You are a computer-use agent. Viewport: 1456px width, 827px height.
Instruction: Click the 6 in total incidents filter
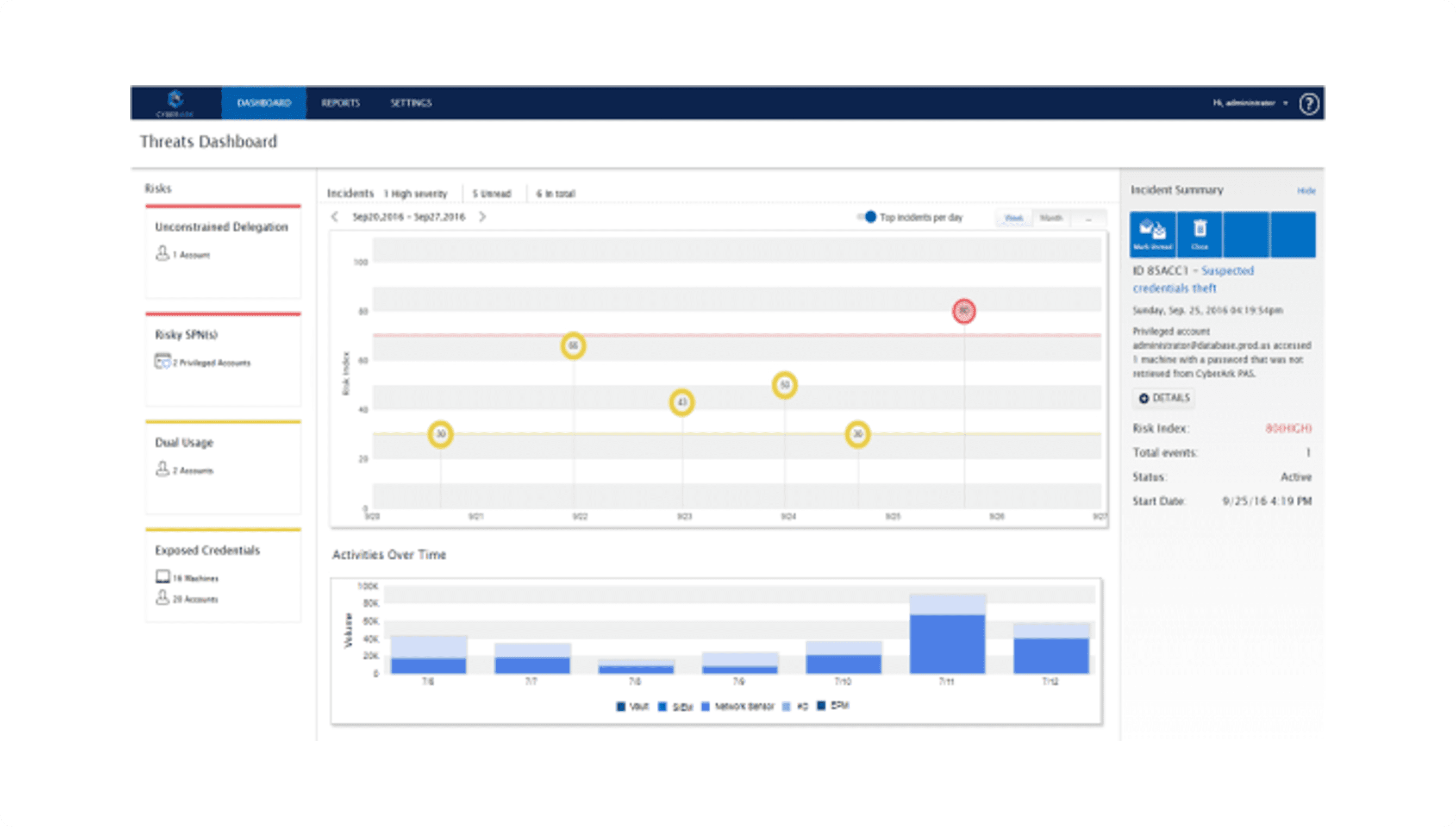click(555, 193)
